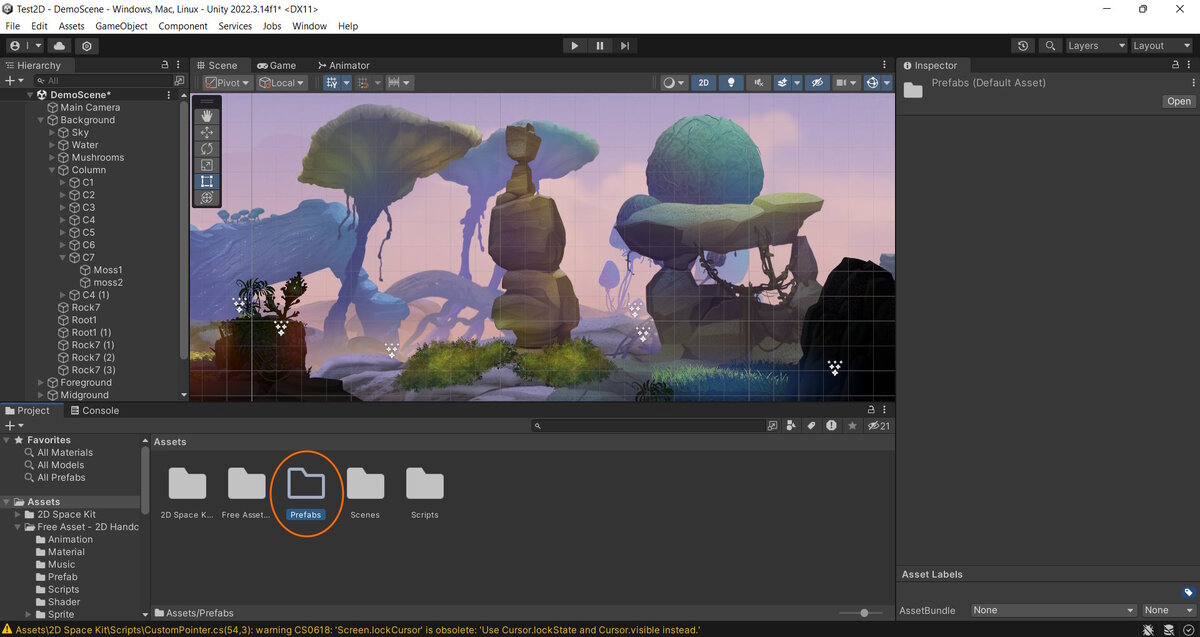Toggle 2D view mode in Scene

704,83
